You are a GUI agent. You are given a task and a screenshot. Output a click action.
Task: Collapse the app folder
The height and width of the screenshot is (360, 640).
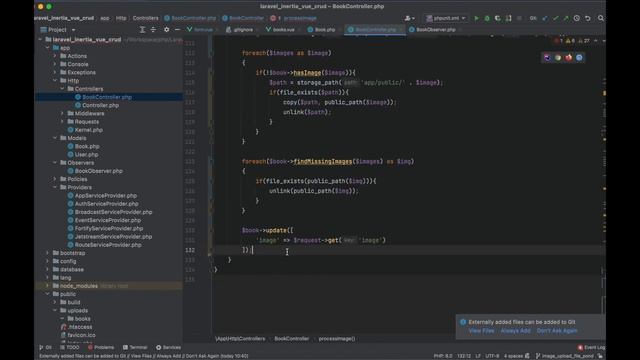click(x=48, y=48)
